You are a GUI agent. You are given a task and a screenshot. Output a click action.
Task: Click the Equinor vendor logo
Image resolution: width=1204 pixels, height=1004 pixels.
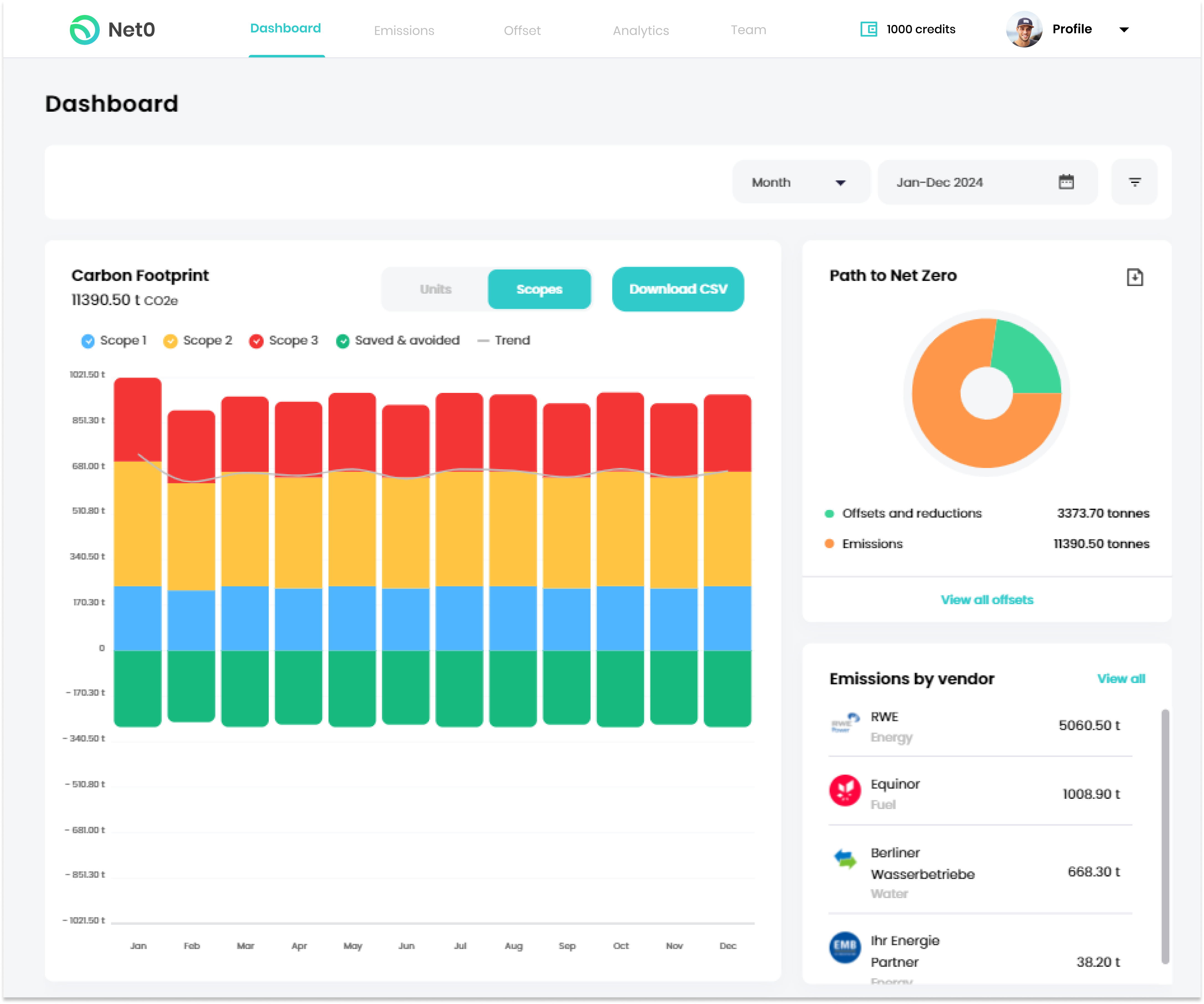click(x=845, y=791)
